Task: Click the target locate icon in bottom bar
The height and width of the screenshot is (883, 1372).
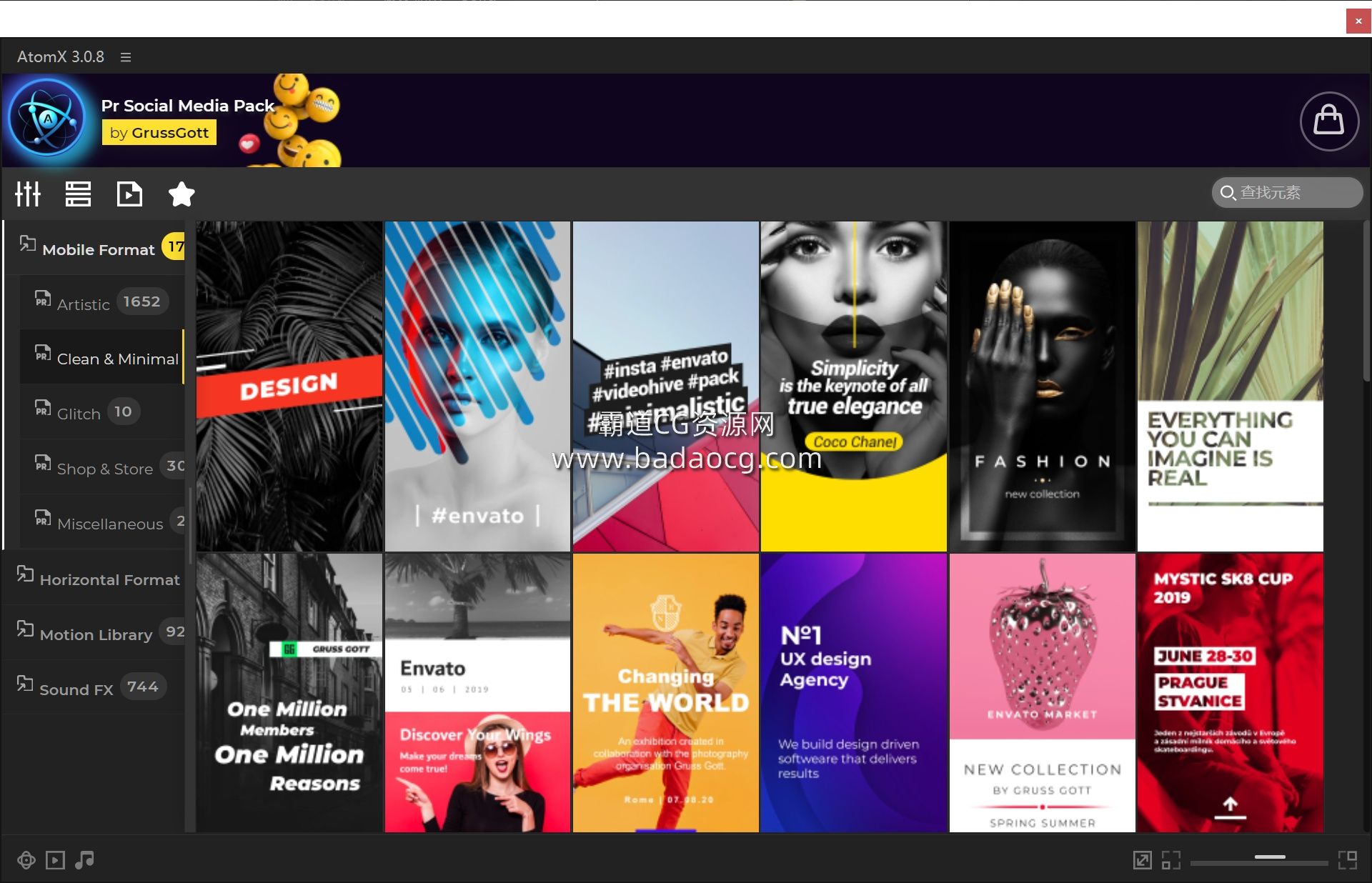Action: [26, 860]
